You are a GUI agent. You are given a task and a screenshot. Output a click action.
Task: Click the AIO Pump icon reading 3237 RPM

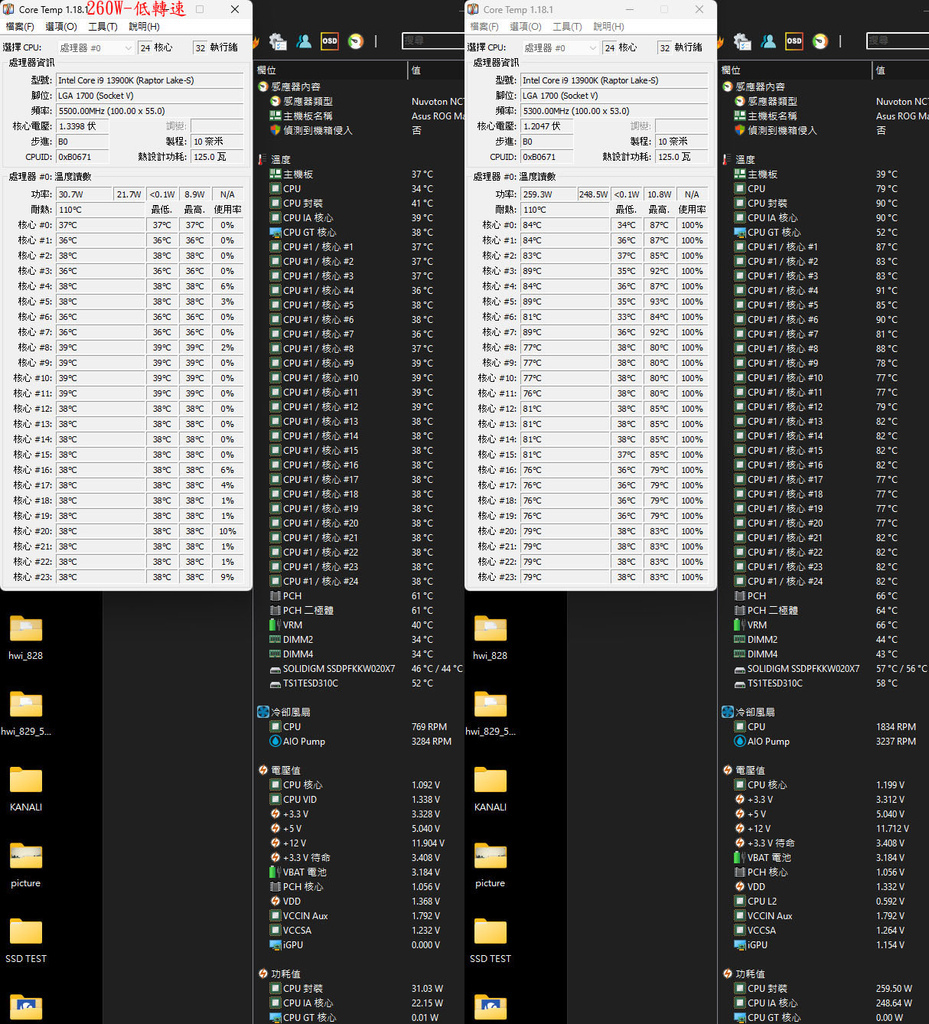coord(740,741)
